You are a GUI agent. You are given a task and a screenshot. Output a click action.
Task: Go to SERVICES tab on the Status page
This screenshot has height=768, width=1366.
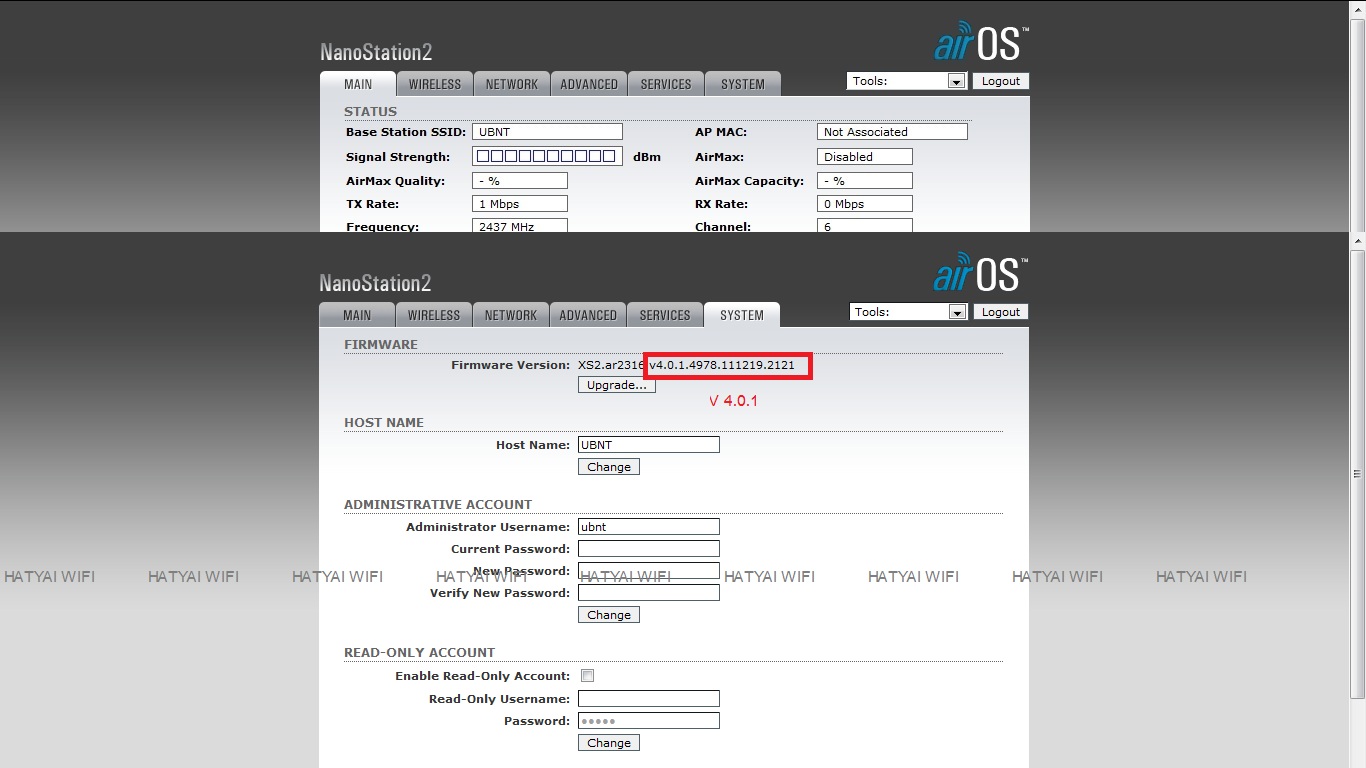[666, 84]
